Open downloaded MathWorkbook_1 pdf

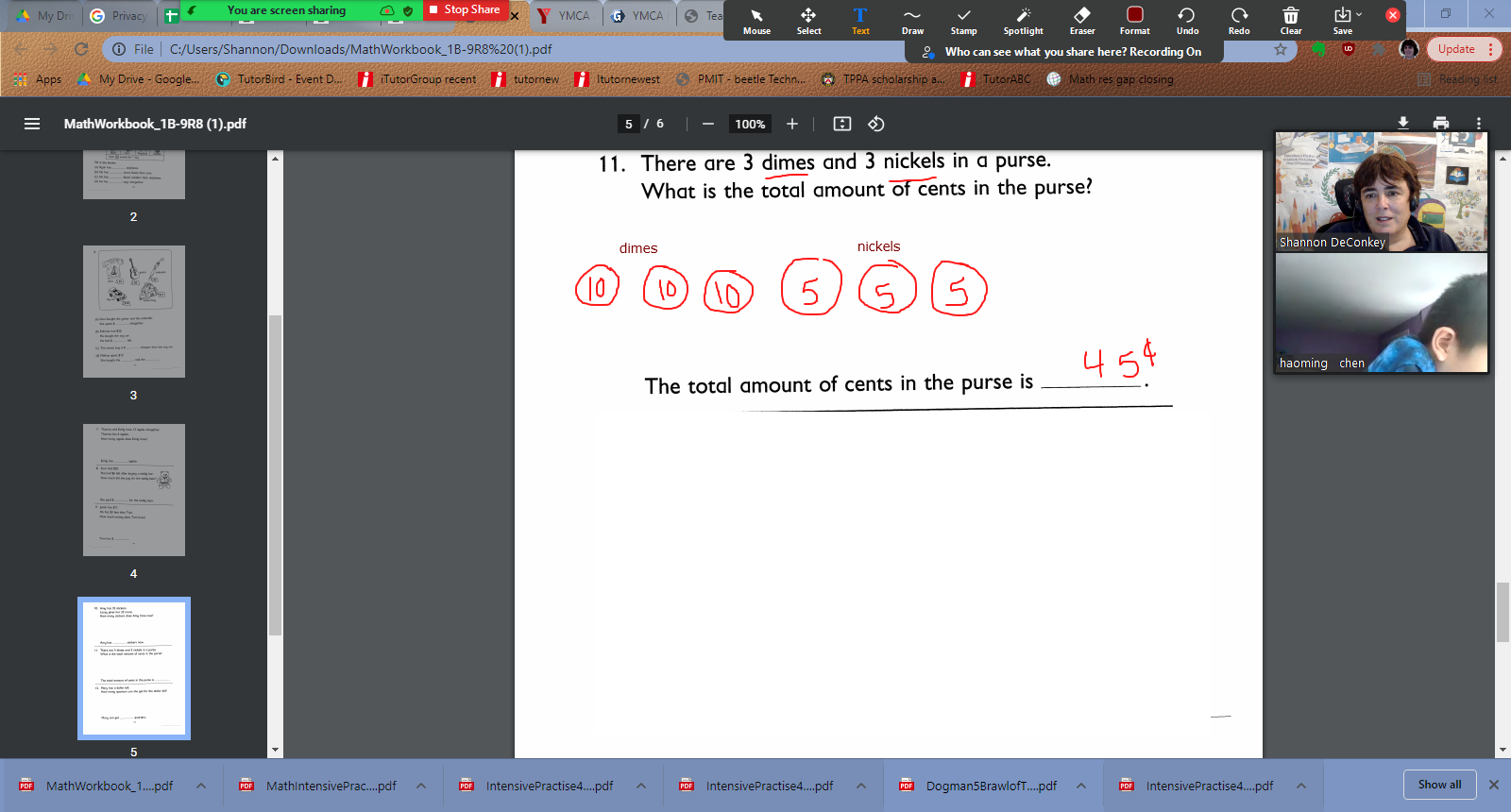pos(97,786)
